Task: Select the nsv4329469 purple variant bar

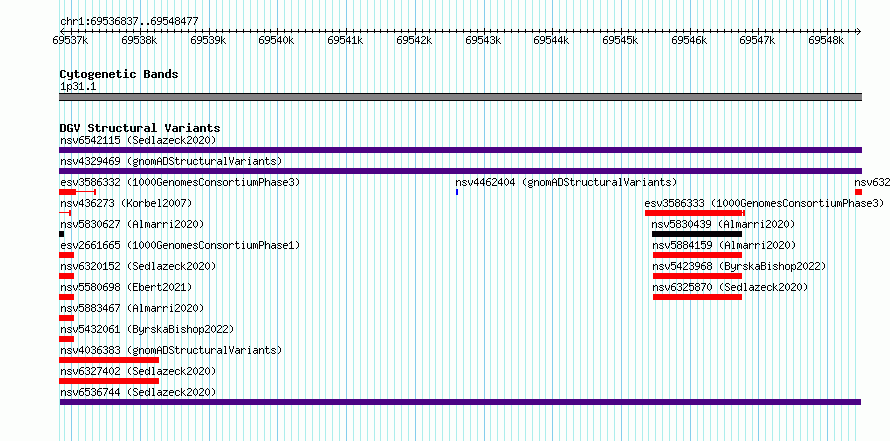Action: (x=460, y=171)
